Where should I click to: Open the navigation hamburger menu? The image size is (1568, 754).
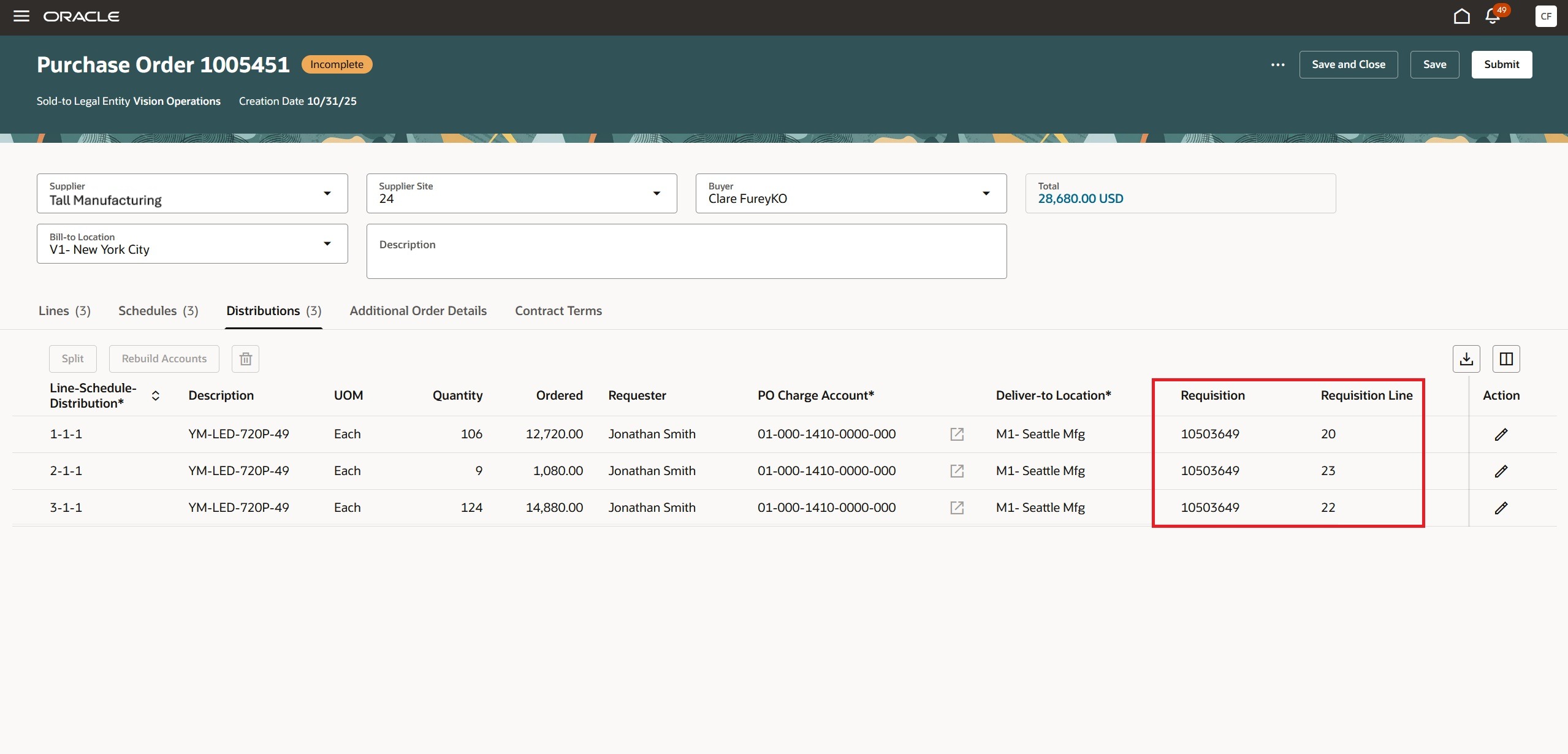point(22,16)
